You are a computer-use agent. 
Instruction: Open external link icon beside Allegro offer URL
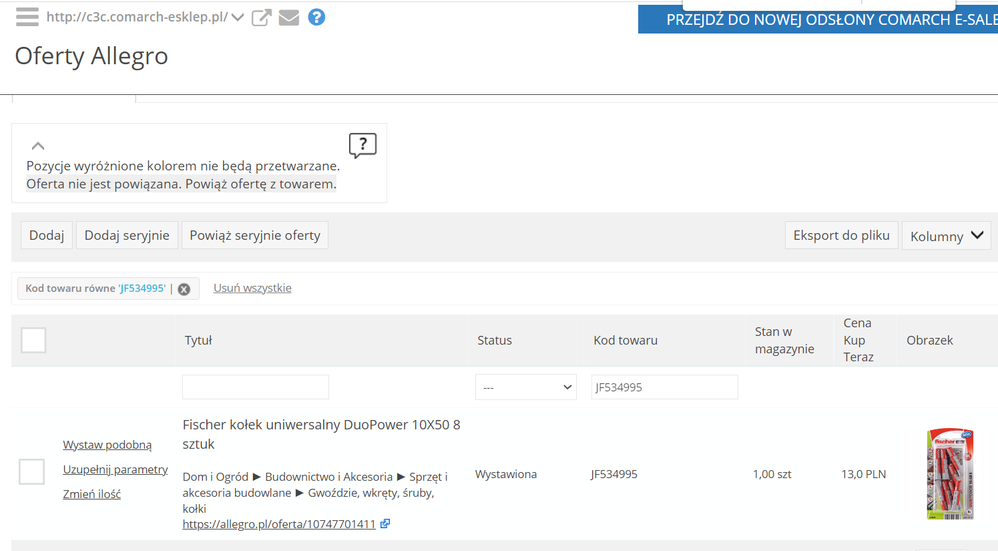pos(385,524)
